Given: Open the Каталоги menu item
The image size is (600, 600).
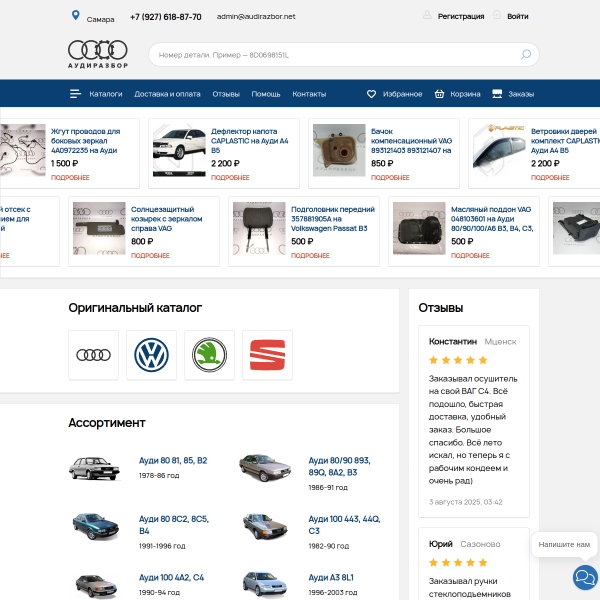Looking at the screenshot, I should tap(106, 94).
